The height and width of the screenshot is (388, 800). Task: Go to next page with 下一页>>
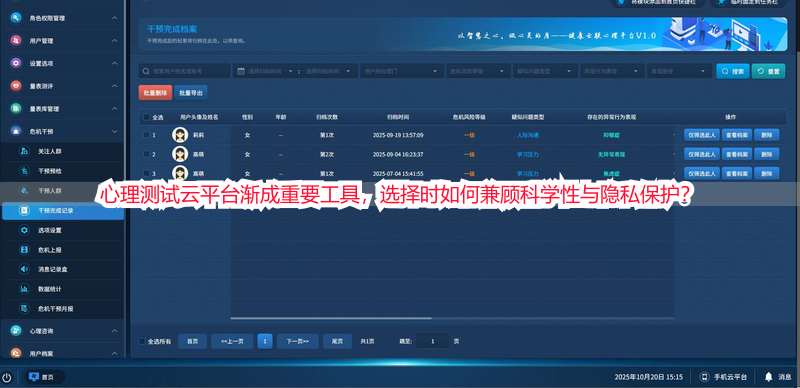click(297, 341)
